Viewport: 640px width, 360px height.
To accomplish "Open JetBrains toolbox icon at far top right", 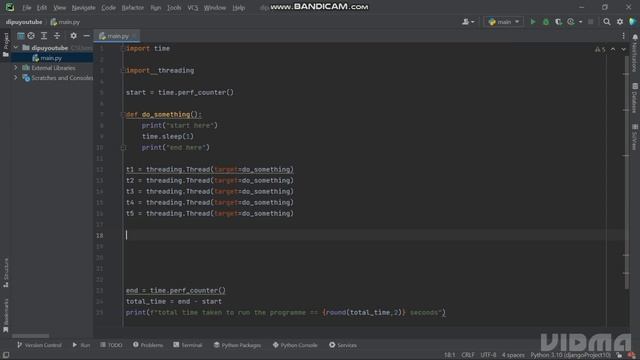I will click(633, 22).
